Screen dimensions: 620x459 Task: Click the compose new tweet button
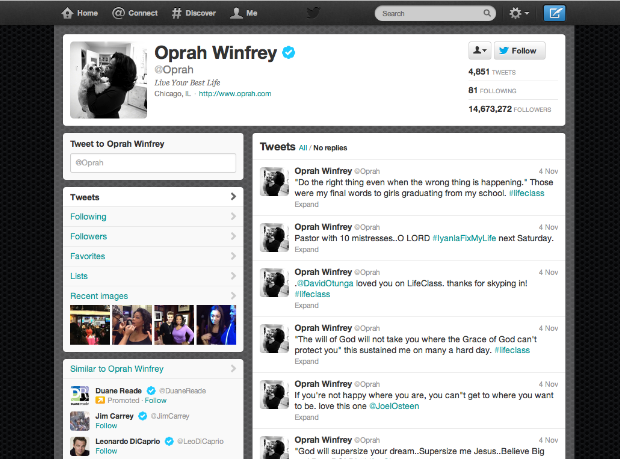pos(554,13)
